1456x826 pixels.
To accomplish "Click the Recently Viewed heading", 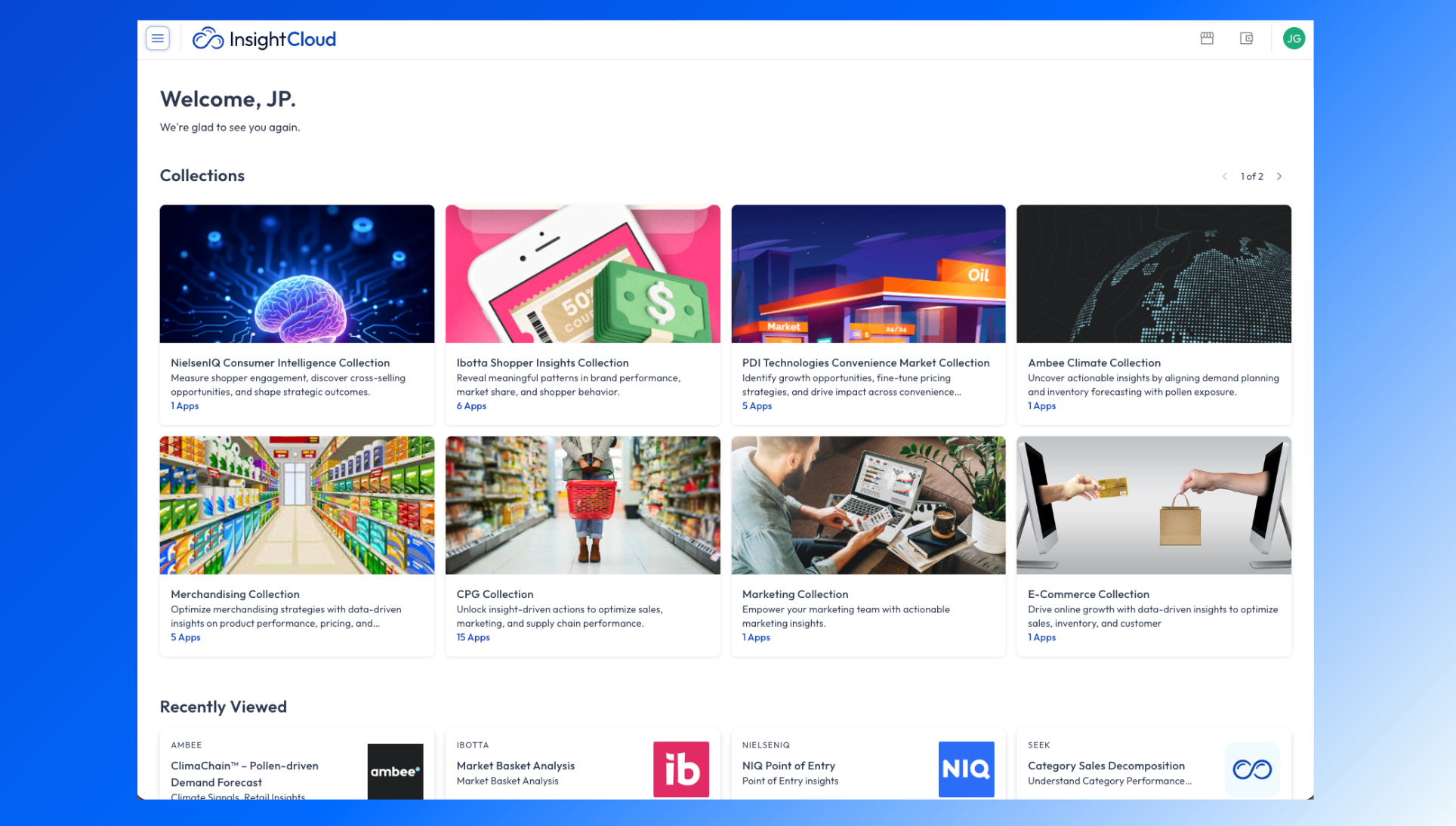I will 224,707.
